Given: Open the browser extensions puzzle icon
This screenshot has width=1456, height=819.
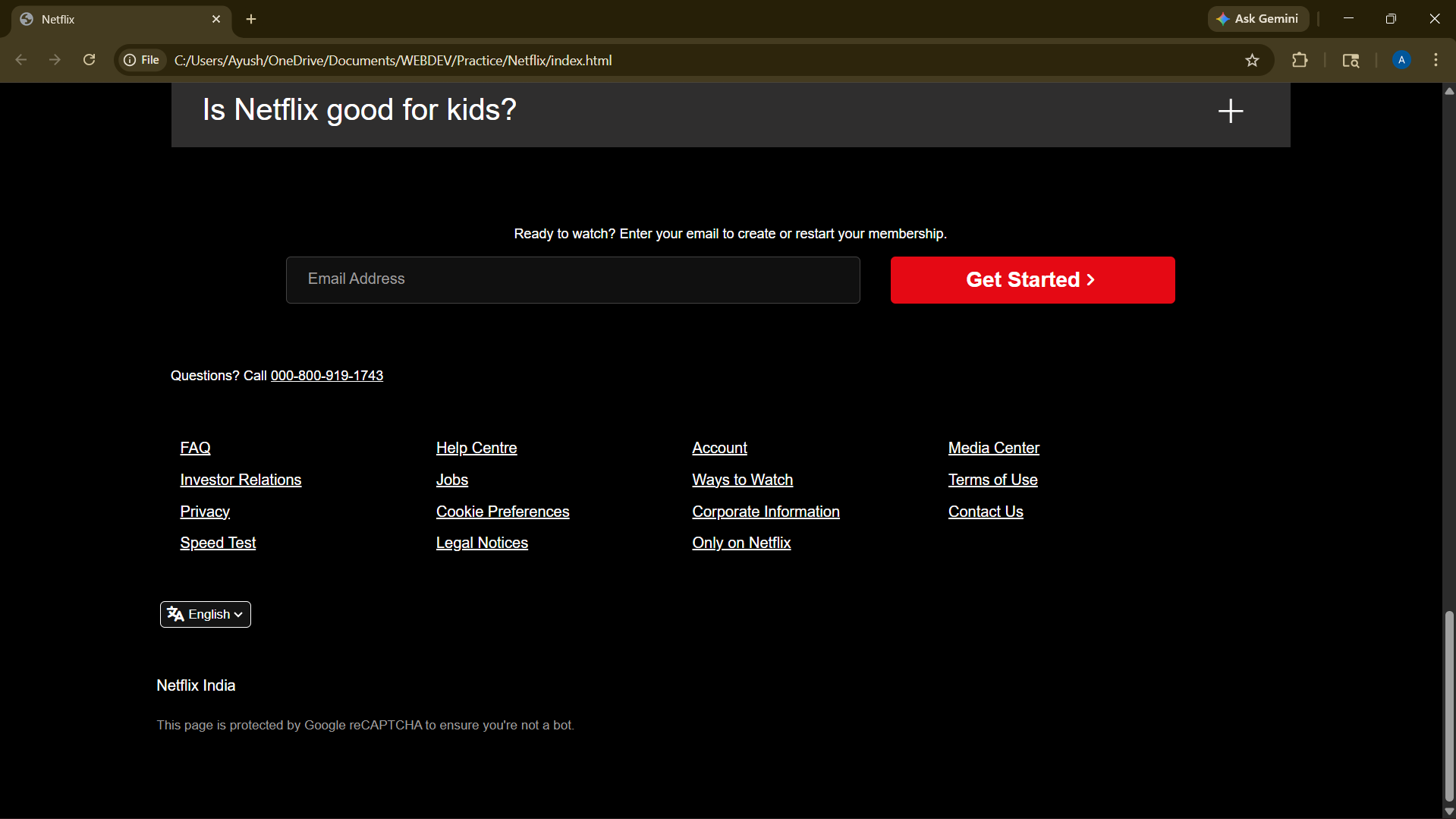Looking at the screenshot, I should click(x=1300, y=60).
